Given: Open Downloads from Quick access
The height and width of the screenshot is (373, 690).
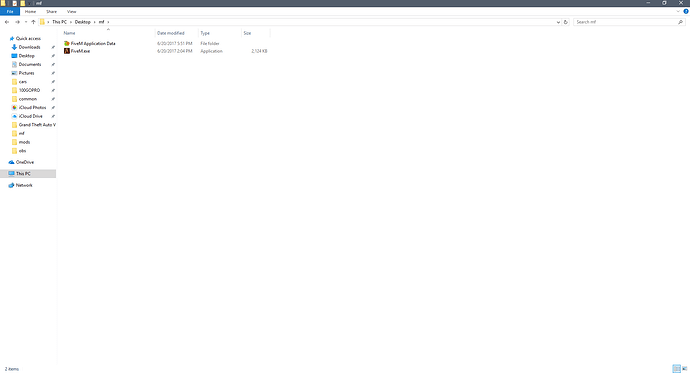Looking at the screenshot, I should coord(29,47).
